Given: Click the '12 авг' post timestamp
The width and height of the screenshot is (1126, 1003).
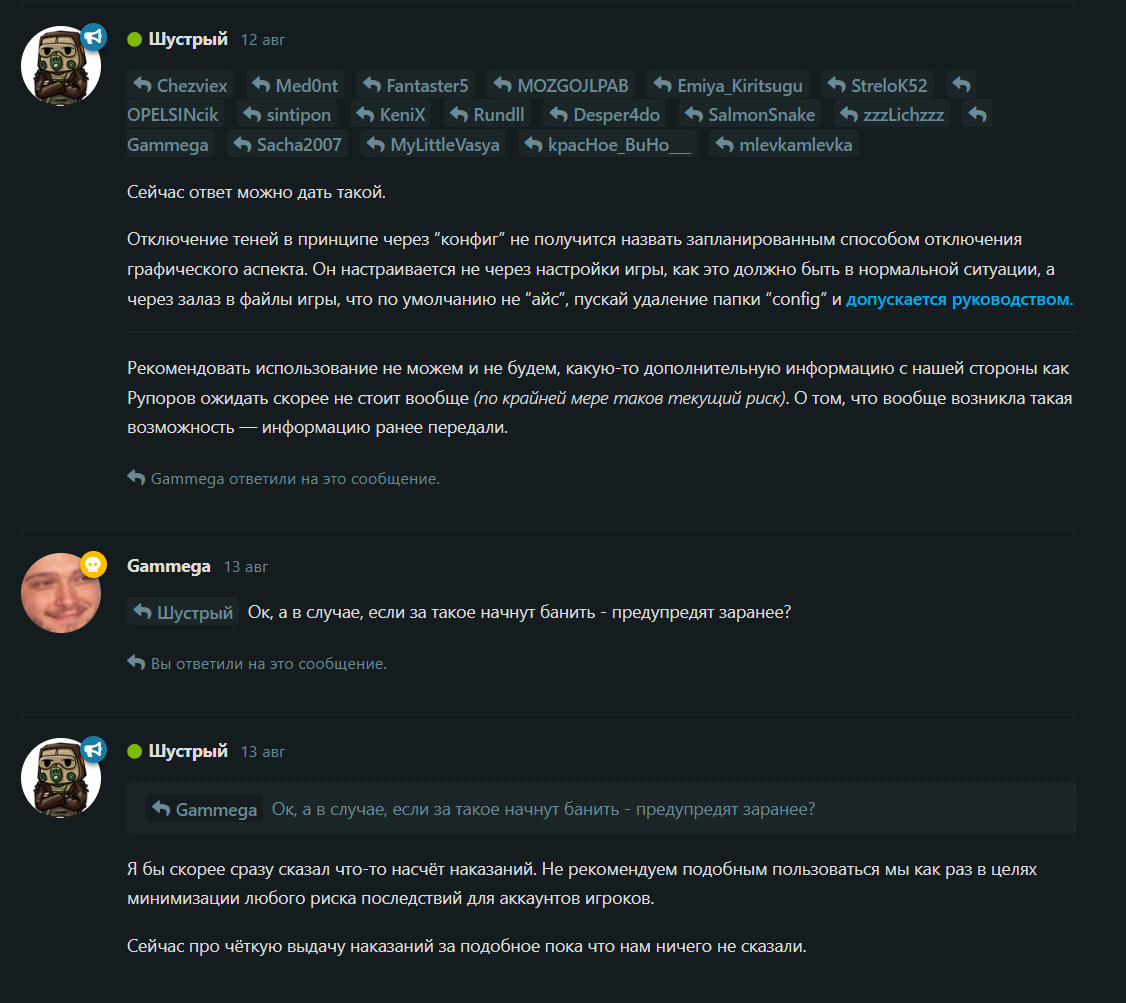Looking at the screenshot, I should tap(263, 40).
